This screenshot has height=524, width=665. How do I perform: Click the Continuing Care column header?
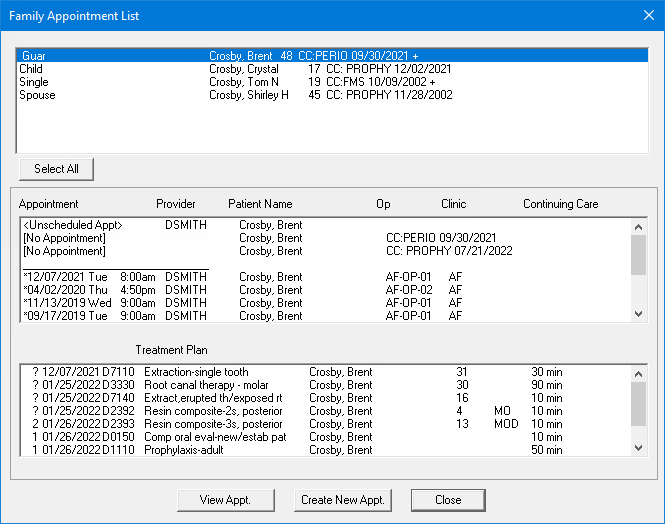560,204
